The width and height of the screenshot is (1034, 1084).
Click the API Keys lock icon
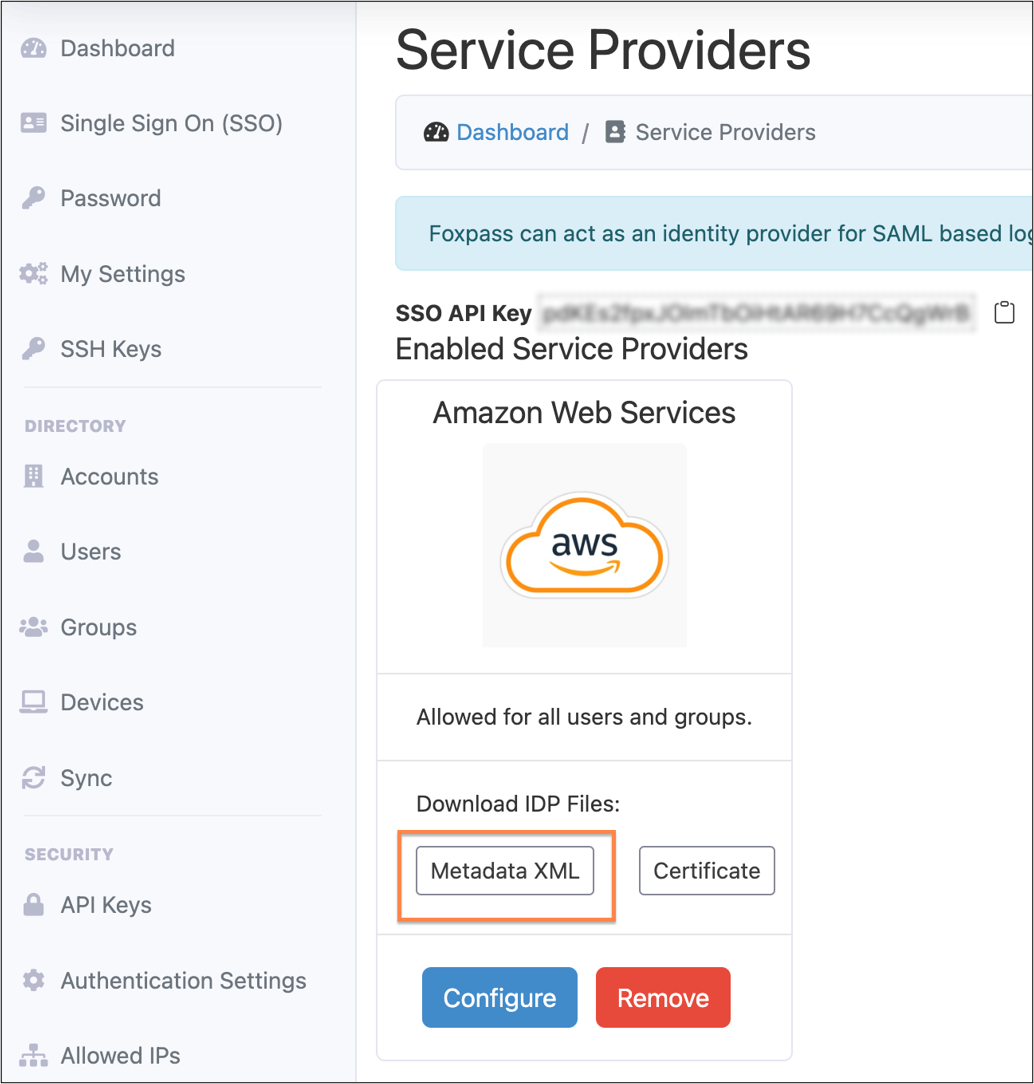point(33,904)
